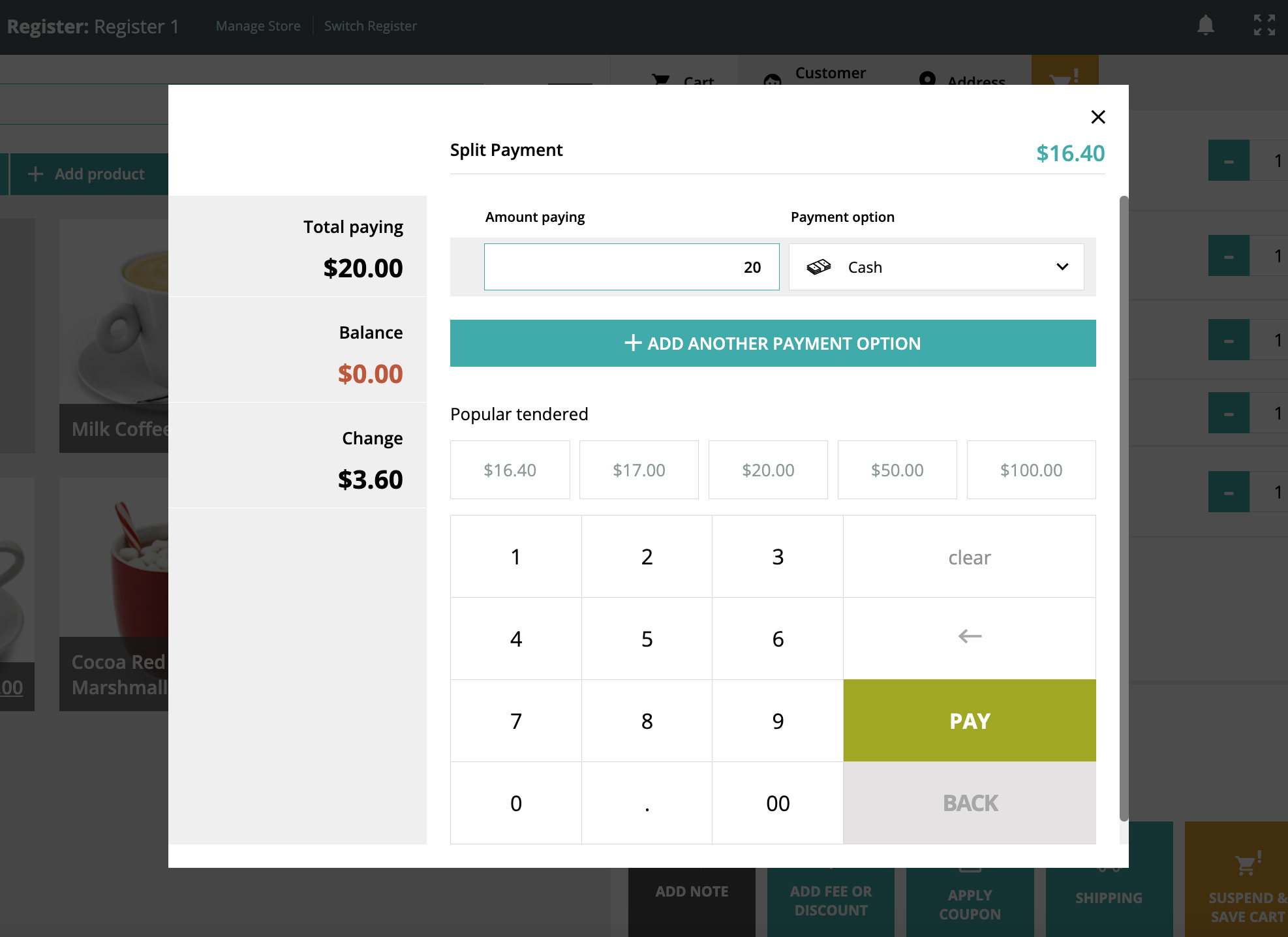The image size is (1288, 937).
Task: Open the Payment option dropdown
Action: point(936,267)
